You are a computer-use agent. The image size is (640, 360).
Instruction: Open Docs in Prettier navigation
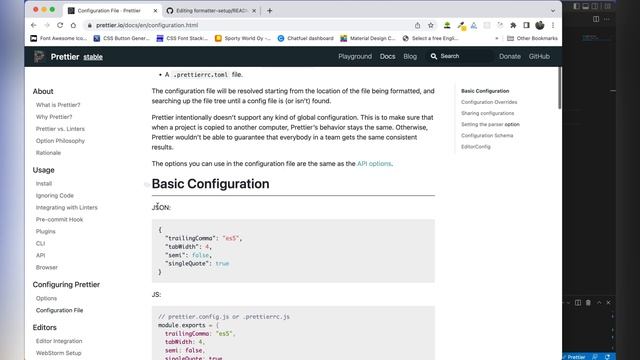pyautogui.click(x=387, y=56)
